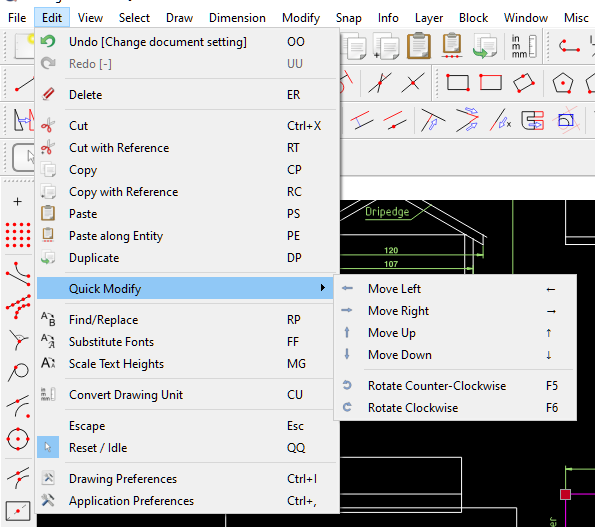Image resolution: width=595 pixels, height=527 pixels.
Task: Choose Move Down in submenu
Action: point(455,355)
